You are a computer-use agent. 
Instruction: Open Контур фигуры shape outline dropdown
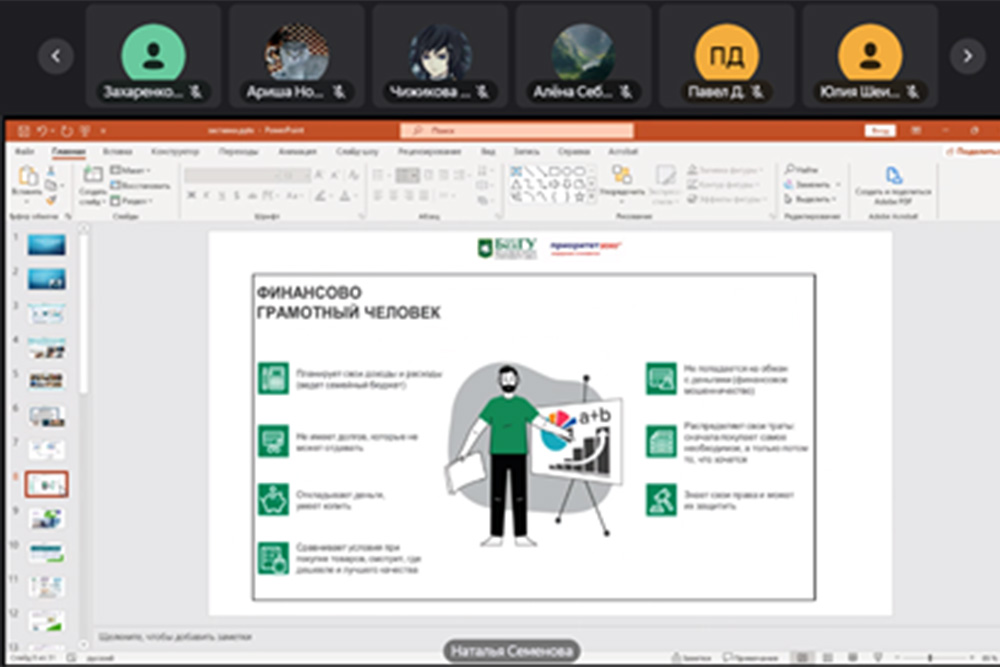(x=723, y=184)
